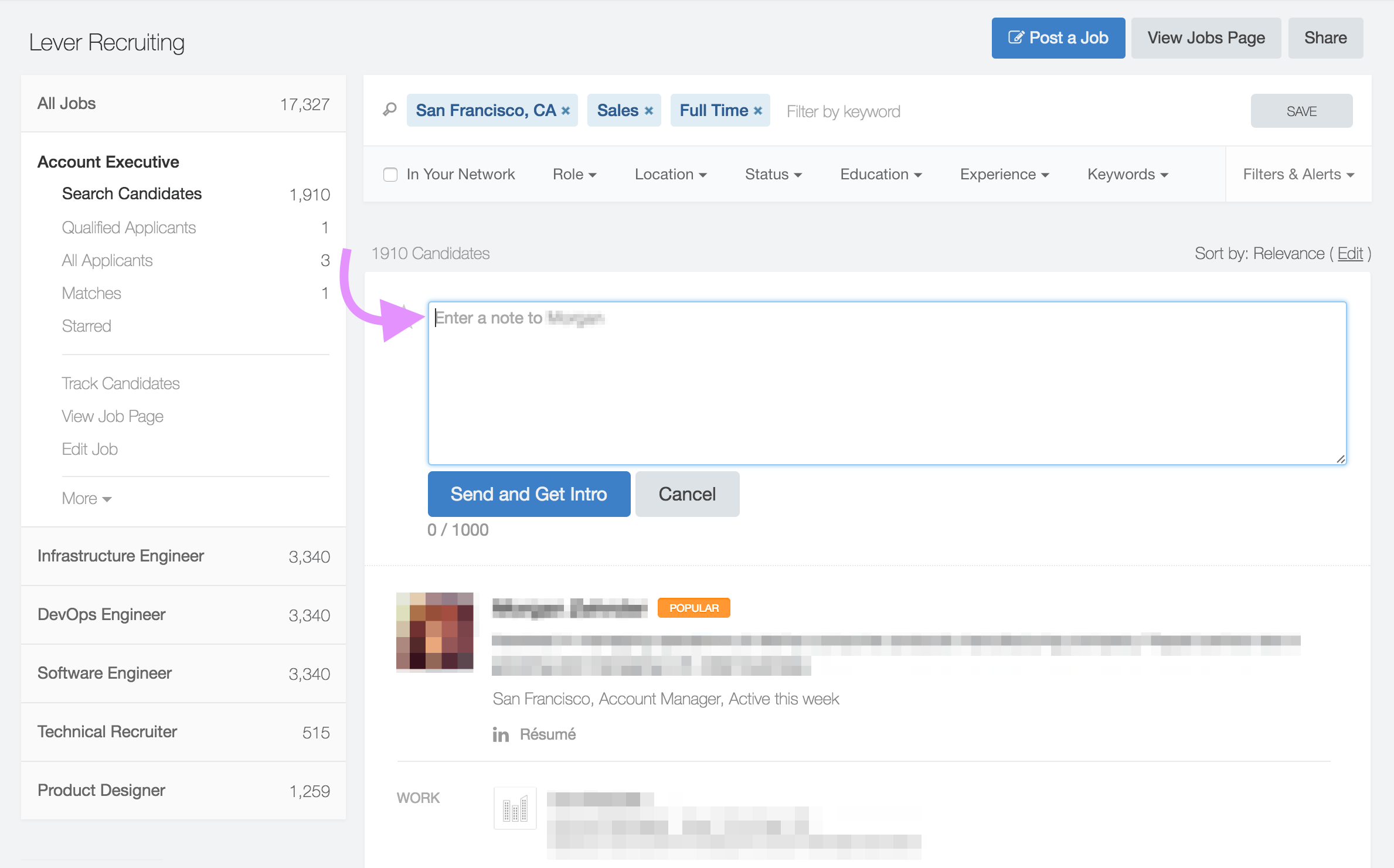Select the Infrastructure Engineer job

coord(183,556)
